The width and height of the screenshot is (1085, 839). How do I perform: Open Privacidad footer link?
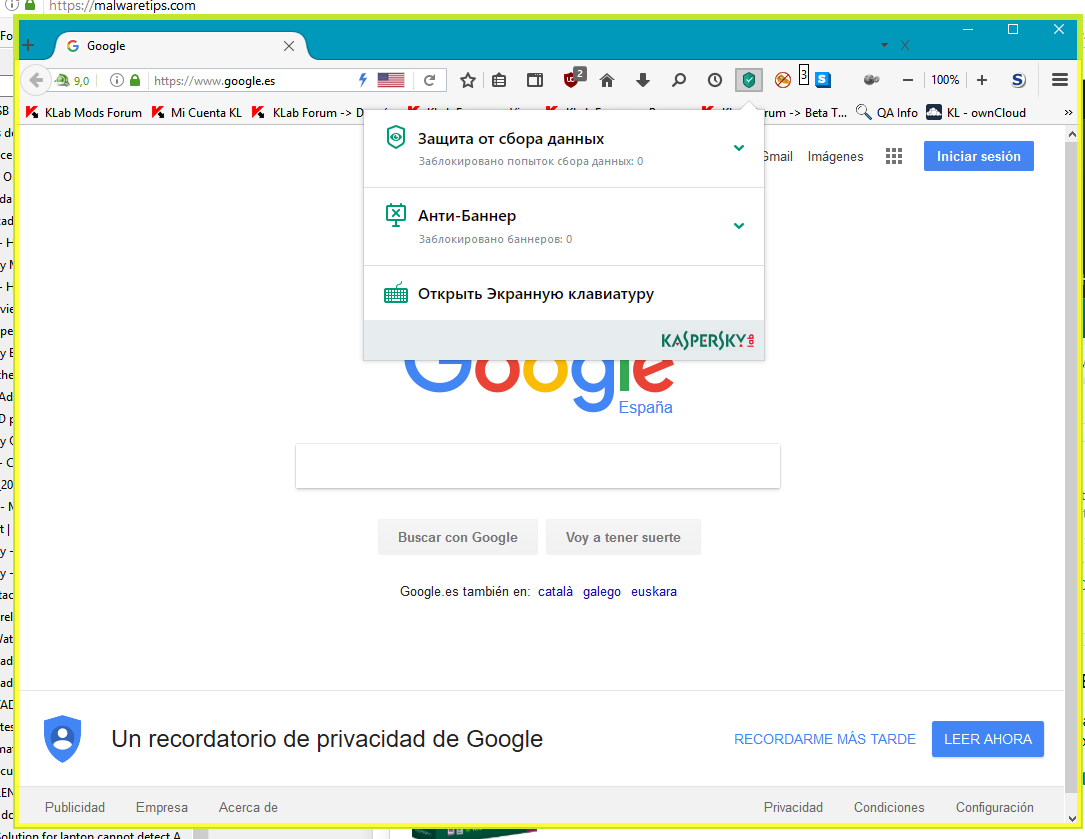click(x=793, y=807)
